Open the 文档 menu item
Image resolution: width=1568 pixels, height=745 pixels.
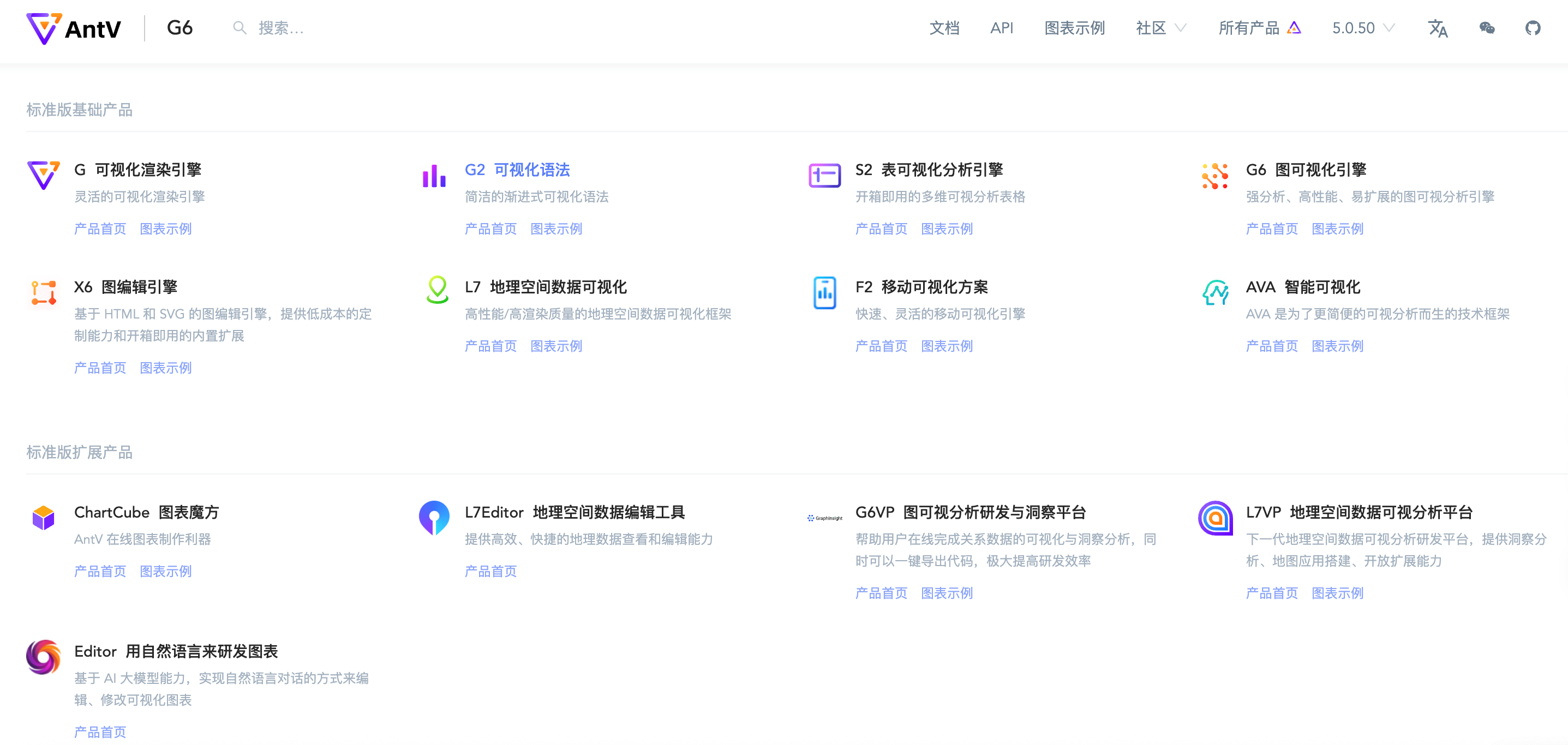click(x=944, y=28)
